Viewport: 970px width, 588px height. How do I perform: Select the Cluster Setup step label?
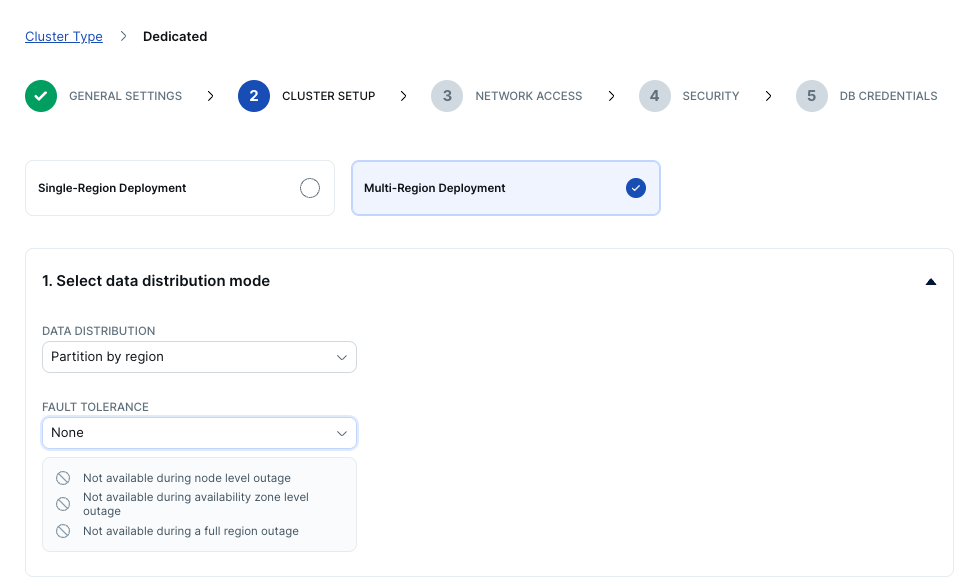point(328,96)
